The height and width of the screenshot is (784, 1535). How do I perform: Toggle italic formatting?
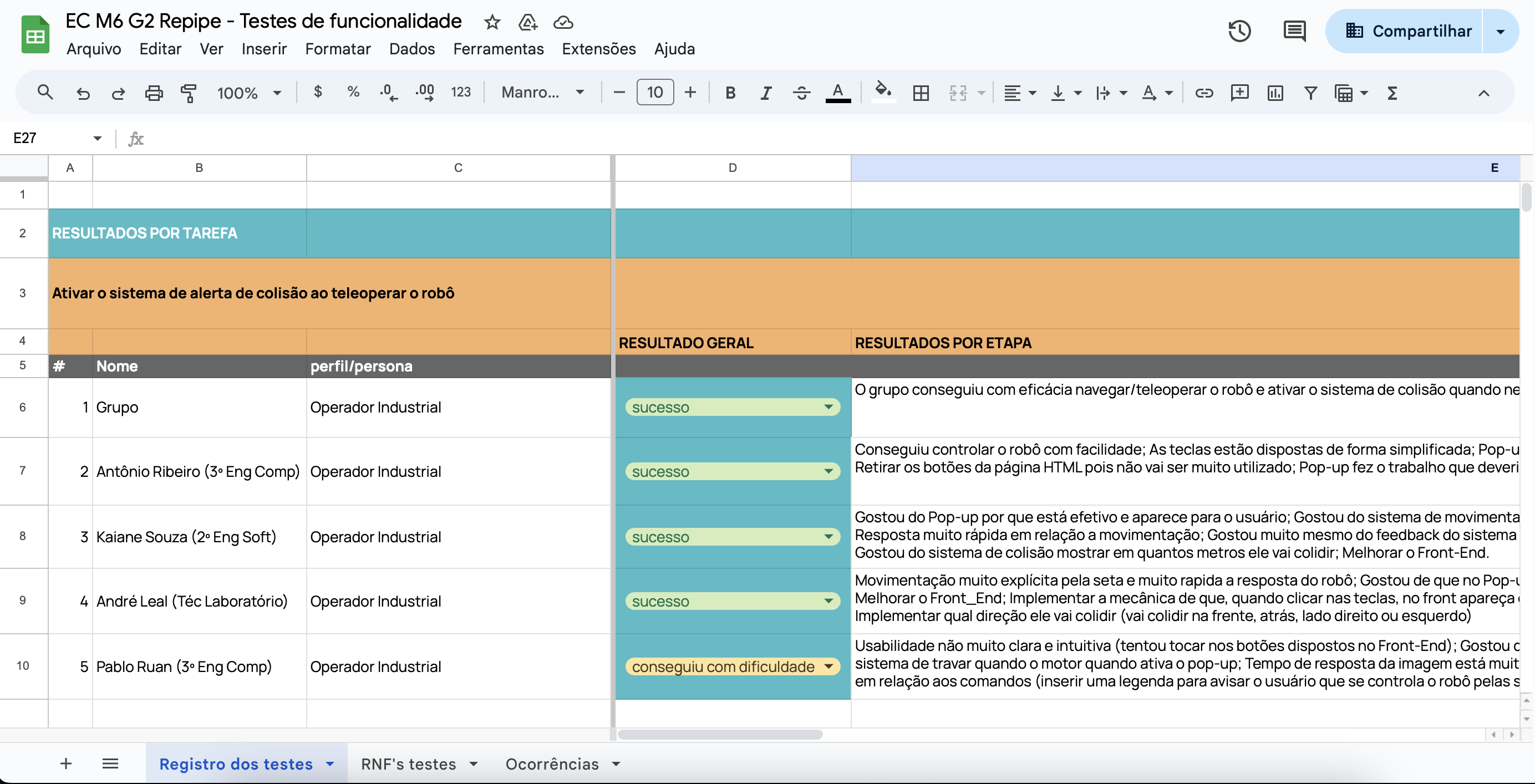[x=766, y=93]
